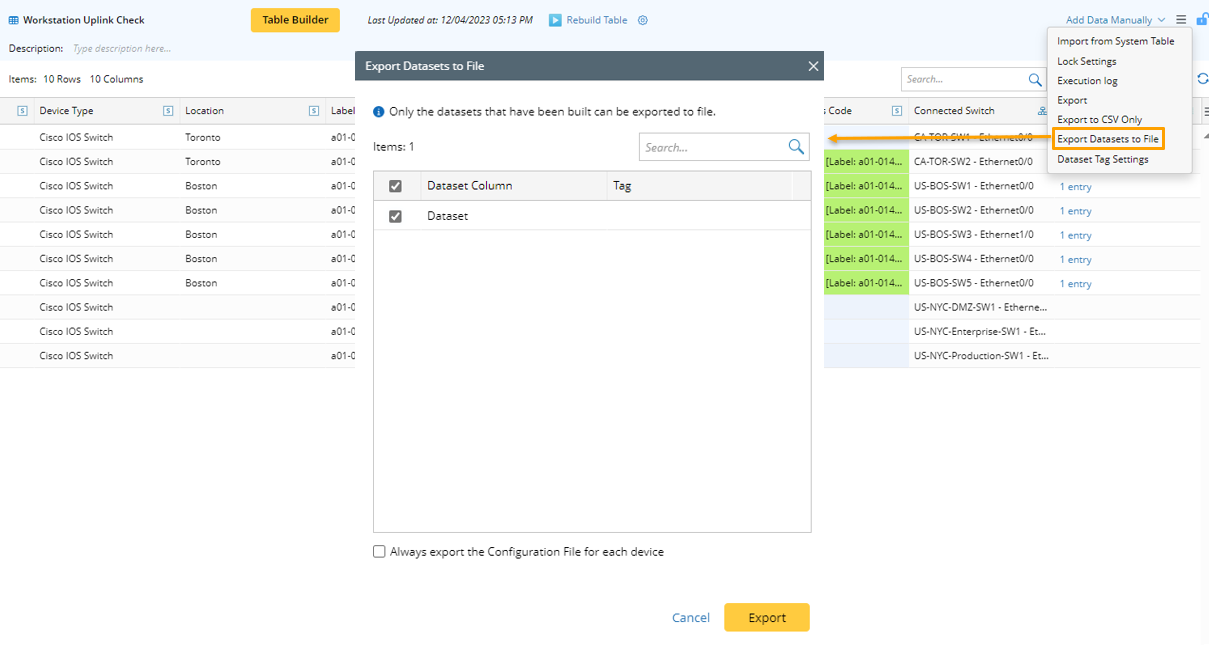1209x645 pixels.
Task: Select Import from System Table menu item
Action: (1115, 42)
